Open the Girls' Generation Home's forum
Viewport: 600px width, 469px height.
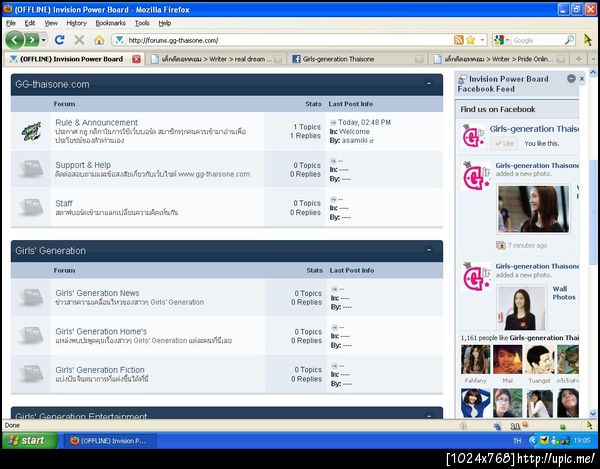[101, 331]
